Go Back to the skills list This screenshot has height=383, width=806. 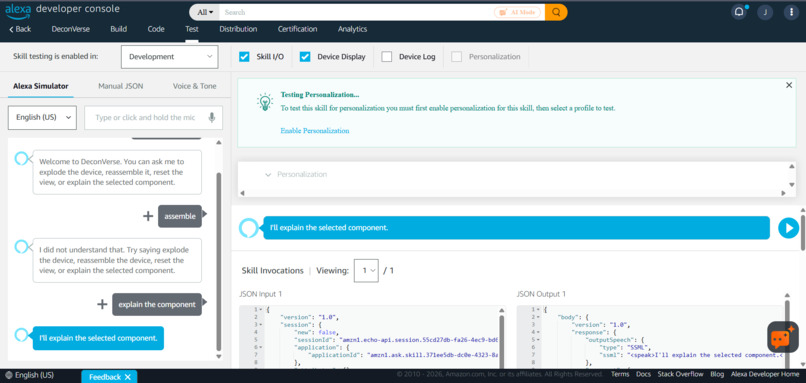[x=20, y=29]
